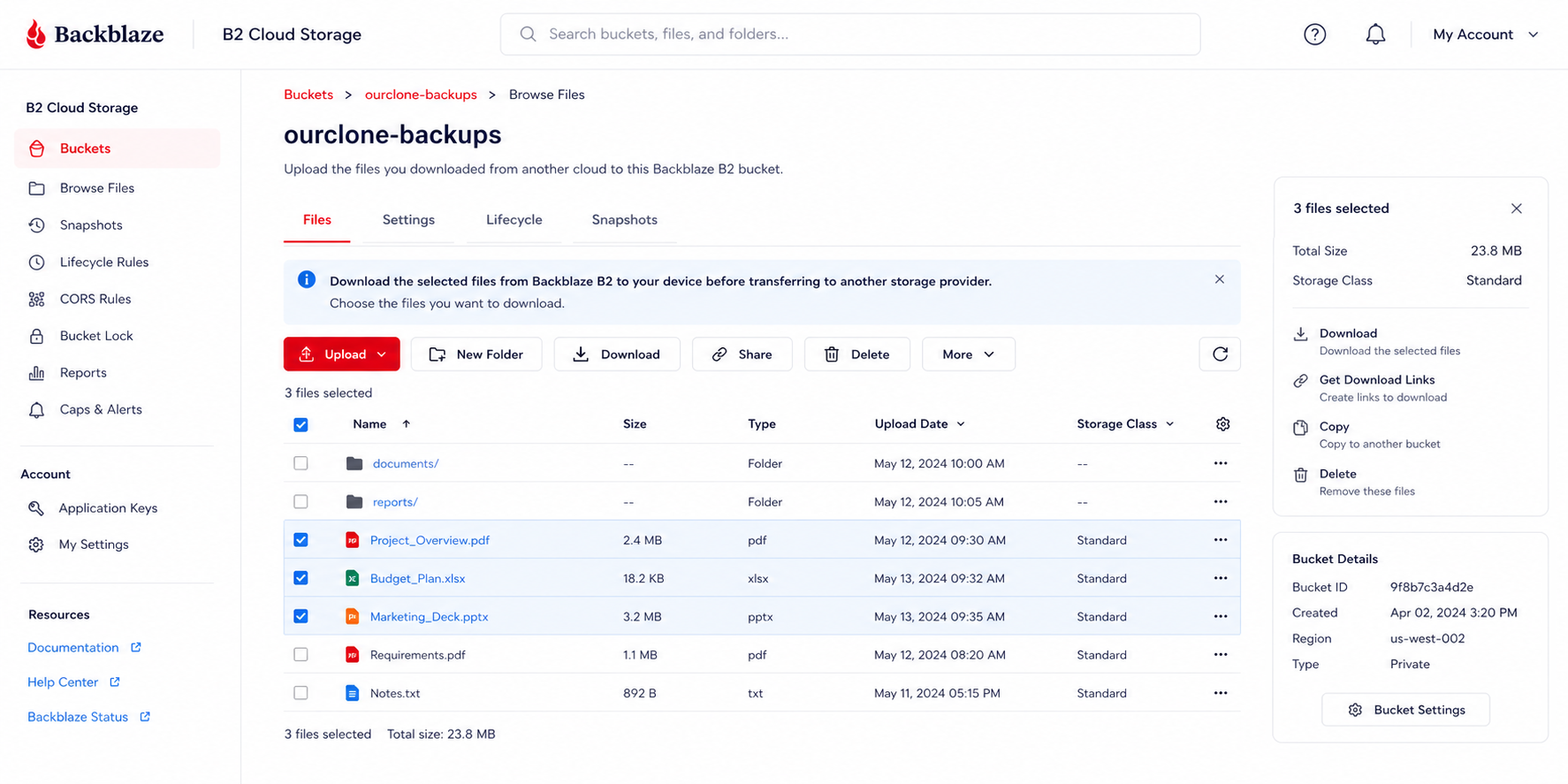This screenshot has width=1568, height=784.
Task: Sort by Upload Date column
Action: pyautogui.click(x=919, y=424)
